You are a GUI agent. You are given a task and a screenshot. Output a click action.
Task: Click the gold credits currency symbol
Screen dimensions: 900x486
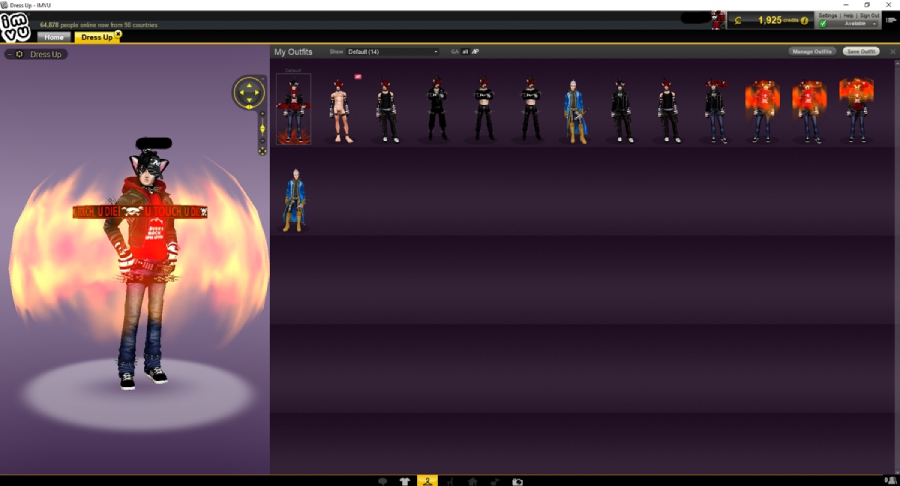point(738,21)
